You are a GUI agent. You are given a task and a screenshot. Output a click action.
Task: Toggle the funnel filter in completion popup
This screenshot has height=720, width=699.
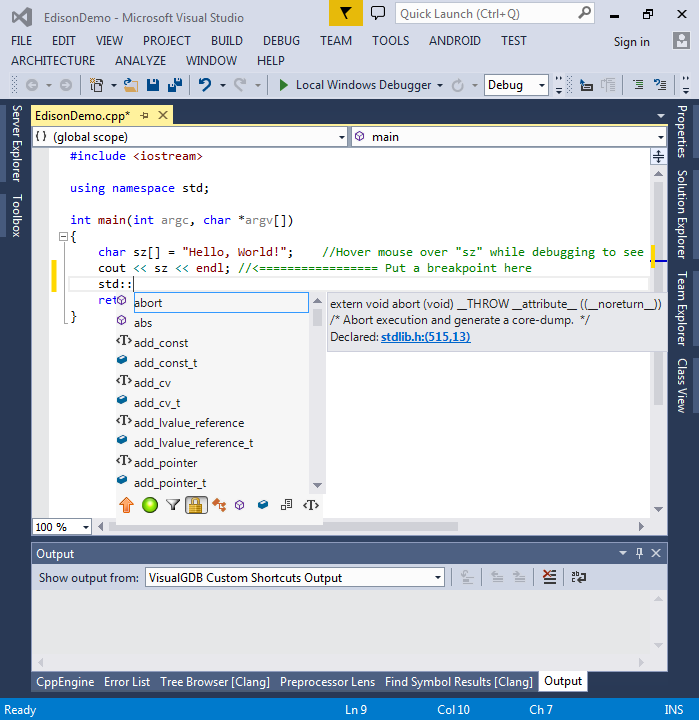[173, 505]
